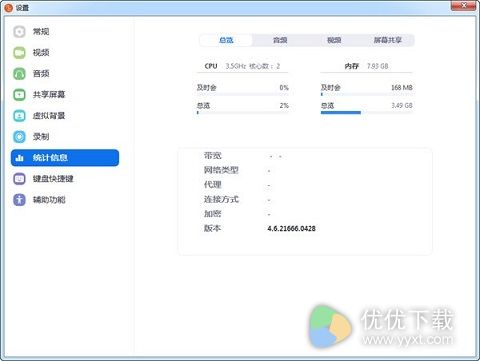
Task: Open the 虚拟背景 virtual background icon
Action: [19, 116]
